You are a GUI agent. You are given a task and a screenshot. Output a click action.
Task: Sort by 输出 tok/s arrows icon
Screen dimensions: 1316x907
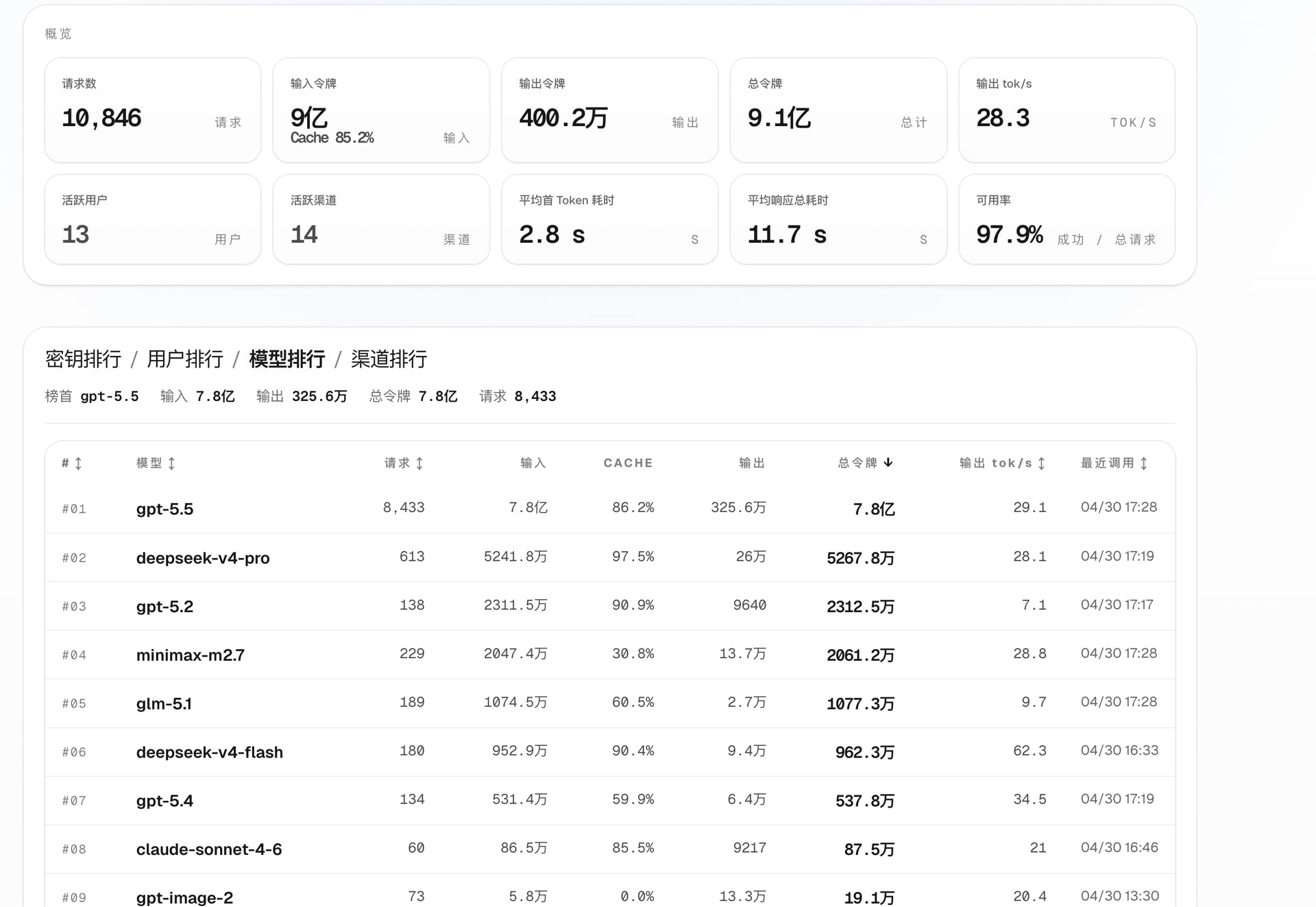point(1041,463)
